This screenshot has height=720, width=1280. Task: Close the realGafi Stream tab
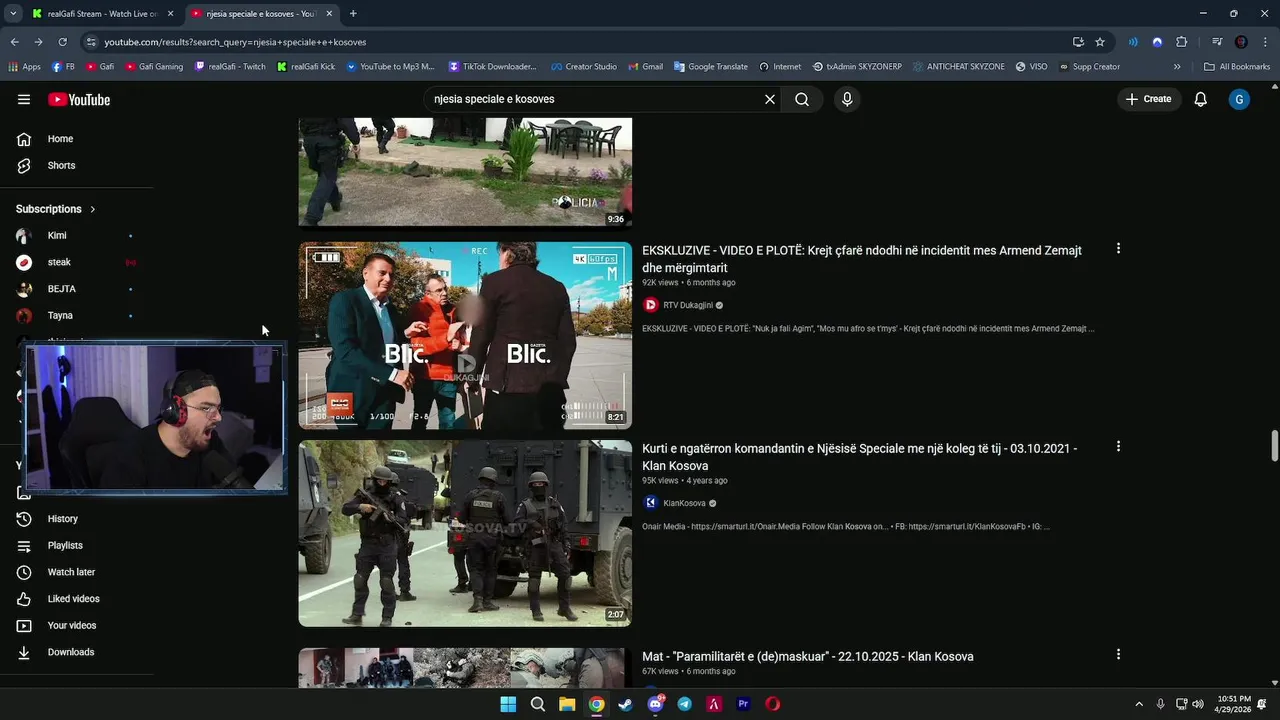pos(171,14)
